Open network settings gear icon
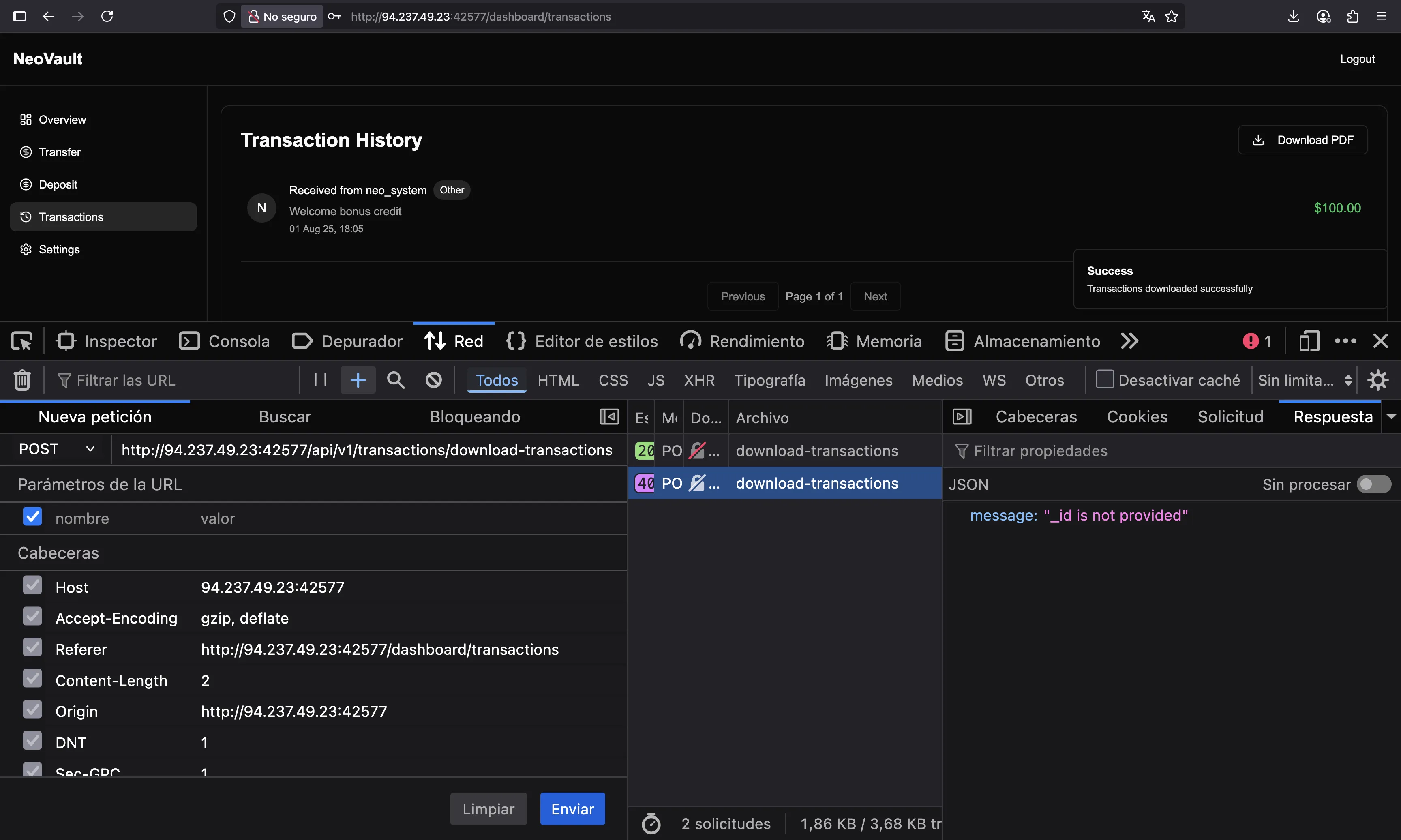Screen dimensions: 1401x840 [1378, 380]
